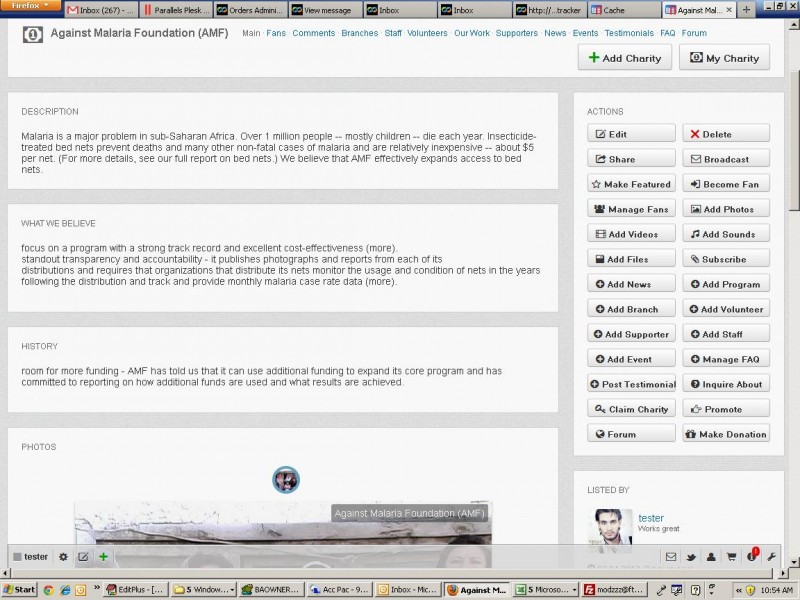800x600 pixels.
Task: Click the Make Donation button
Action: tap(726, 434)
